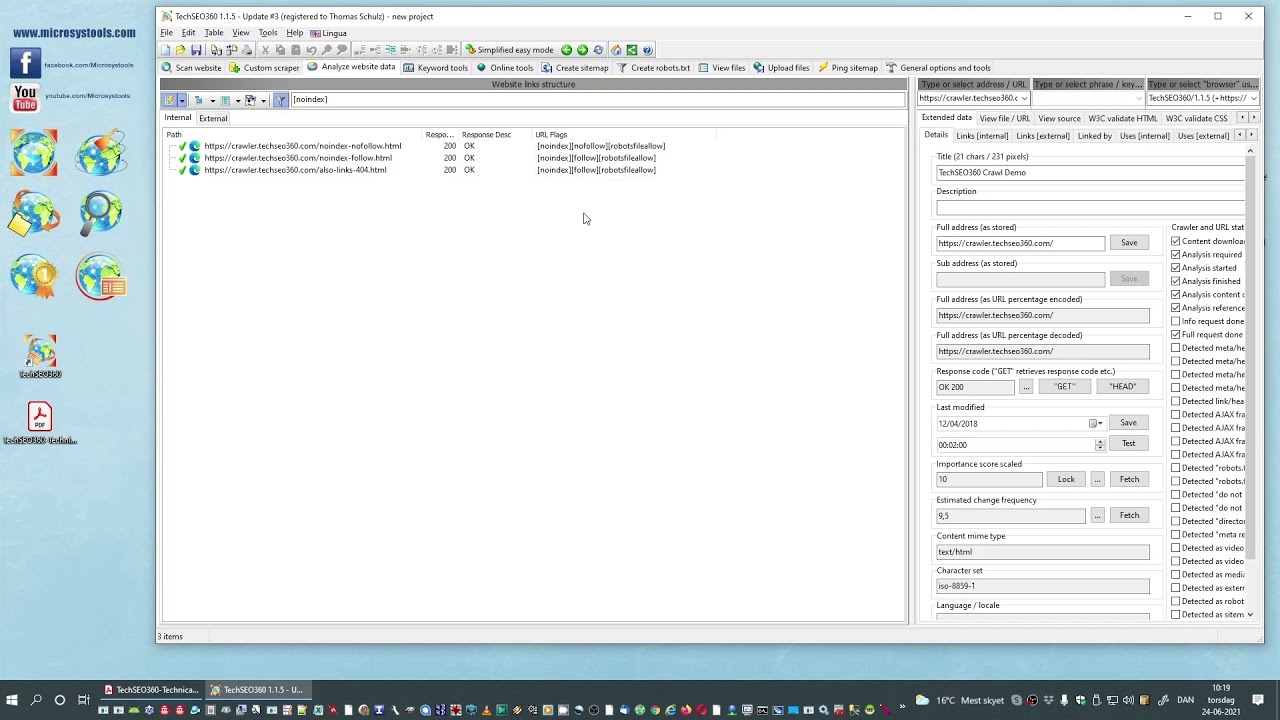The width and height of the screenshot is (1280, 720).
Task: Switch to Scan website tab
Action: [x=192, y=68]
